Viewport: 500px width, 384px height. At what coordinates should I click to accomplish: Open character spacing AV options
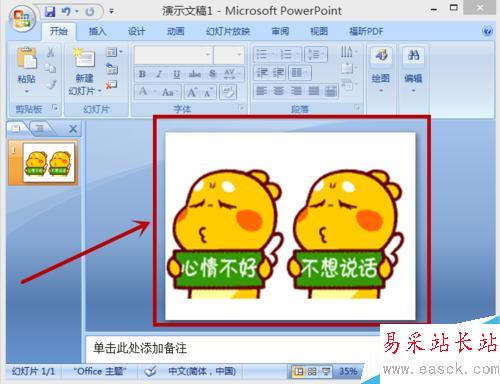point(232,74)
